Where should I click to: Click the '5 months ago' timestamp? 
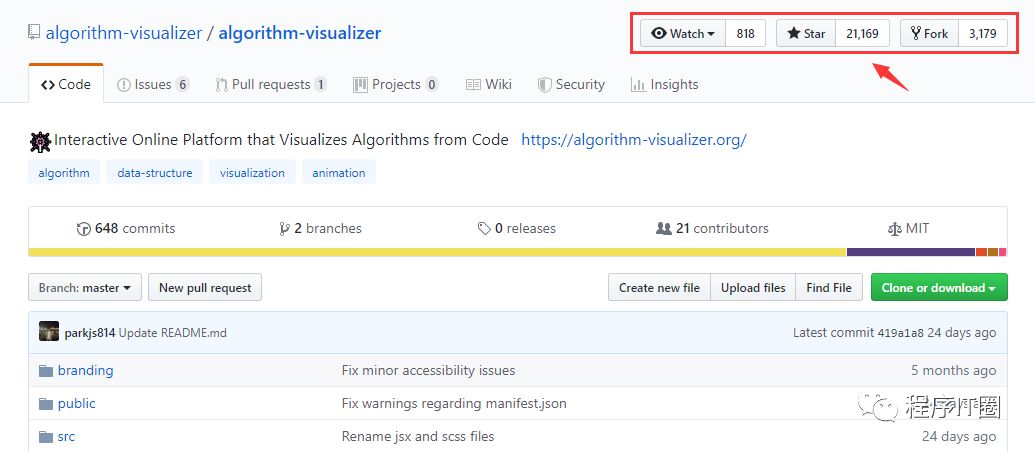953,370
